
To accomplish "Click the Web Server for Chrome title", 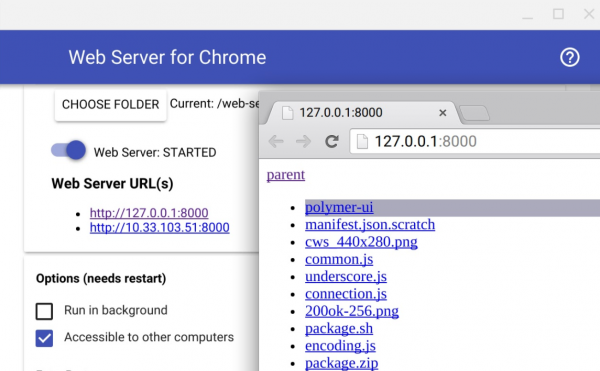I will click(x=167, y=57).
